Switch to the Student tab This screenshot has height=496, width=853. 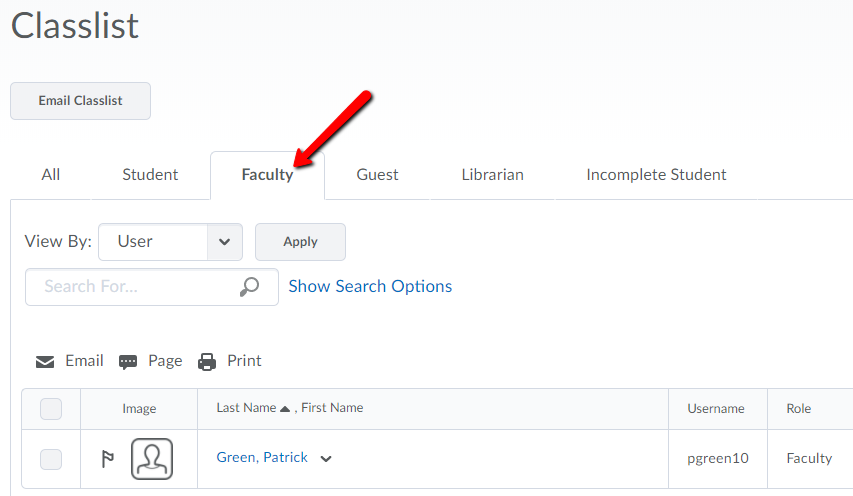[150, 175]
